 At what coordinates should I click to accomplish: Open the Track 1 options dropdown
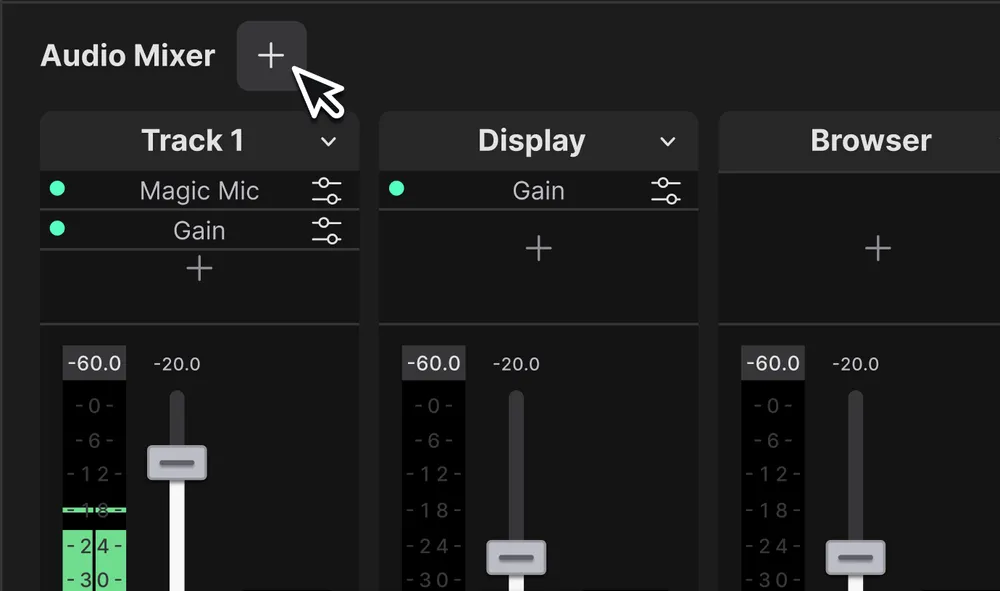[328, 141]
